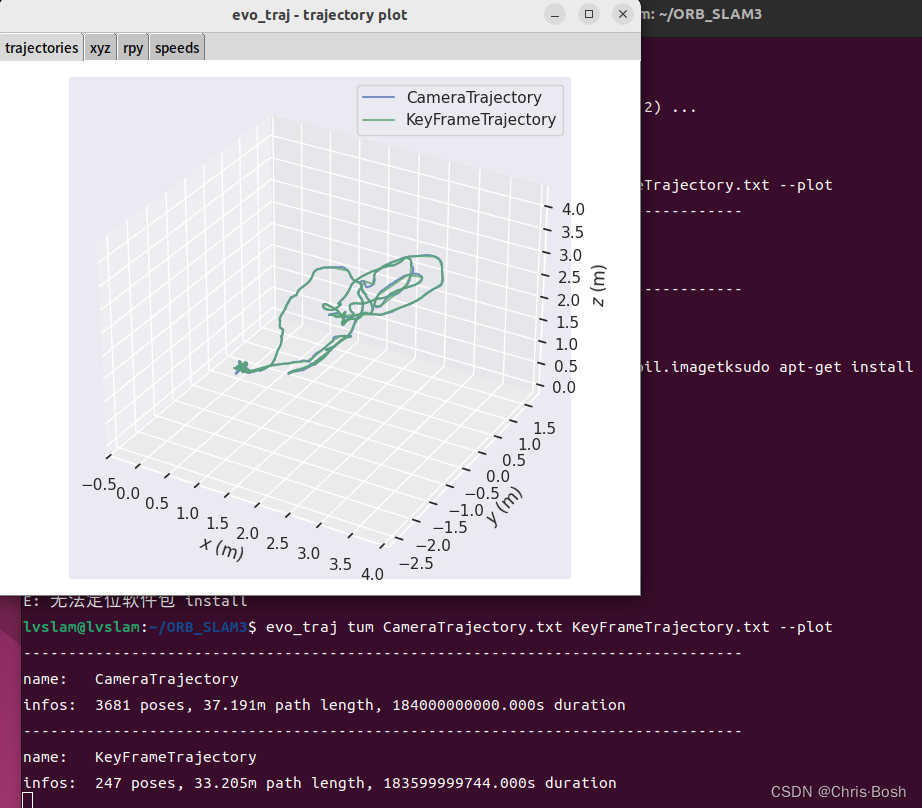Viewport: 922px width, 808px height.
Task: Click 'apt-get install' text in terminal
Action: 846,367
